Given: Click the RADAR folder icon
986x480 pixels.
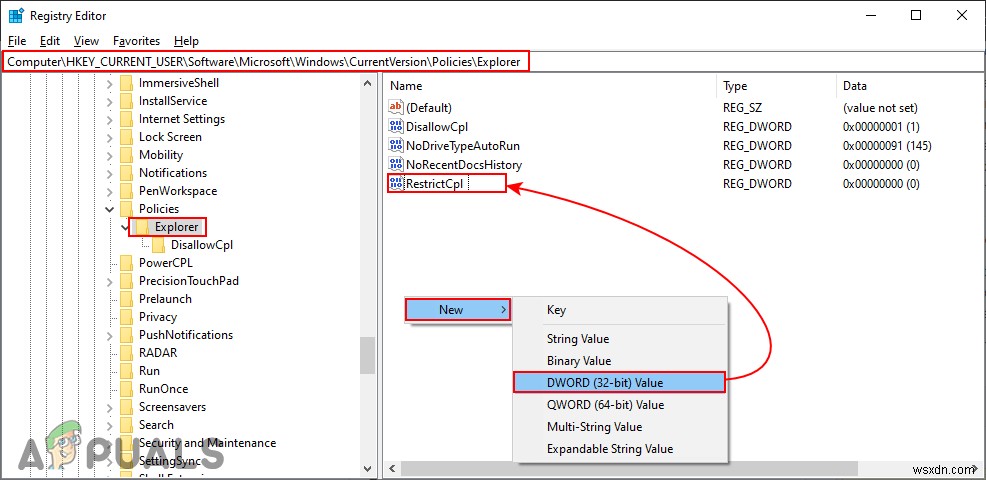Looking at the screenshot, I should [x=126, y=352].
